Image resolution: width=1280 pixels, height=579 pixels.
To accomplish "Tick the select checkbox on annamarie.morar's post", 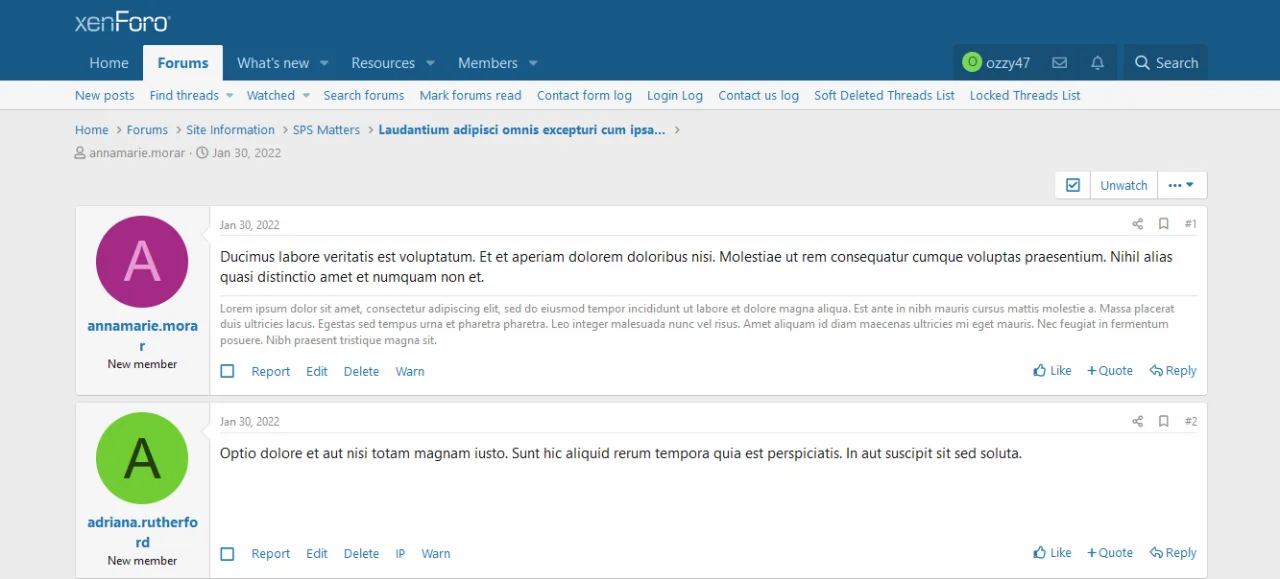I will [x=227, y=371].
